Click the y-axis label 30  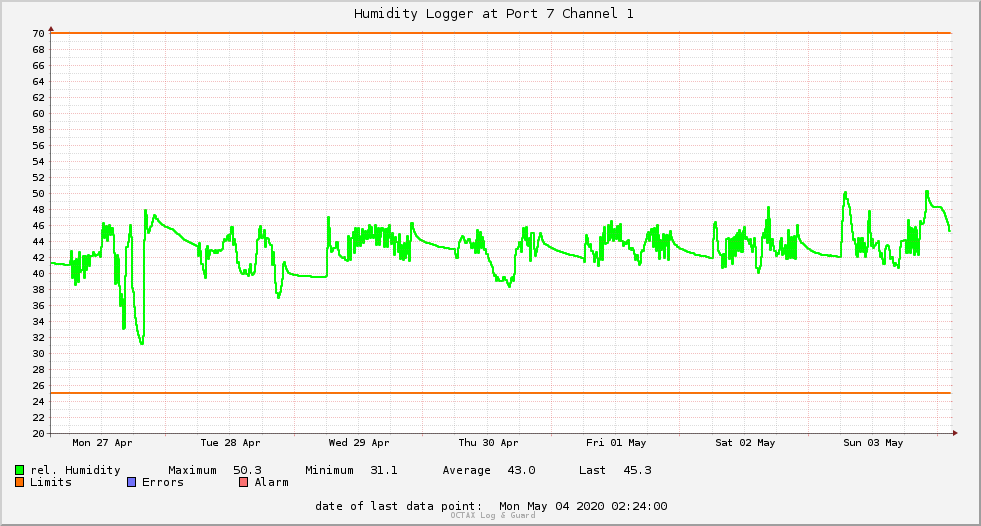coord(39,354)
